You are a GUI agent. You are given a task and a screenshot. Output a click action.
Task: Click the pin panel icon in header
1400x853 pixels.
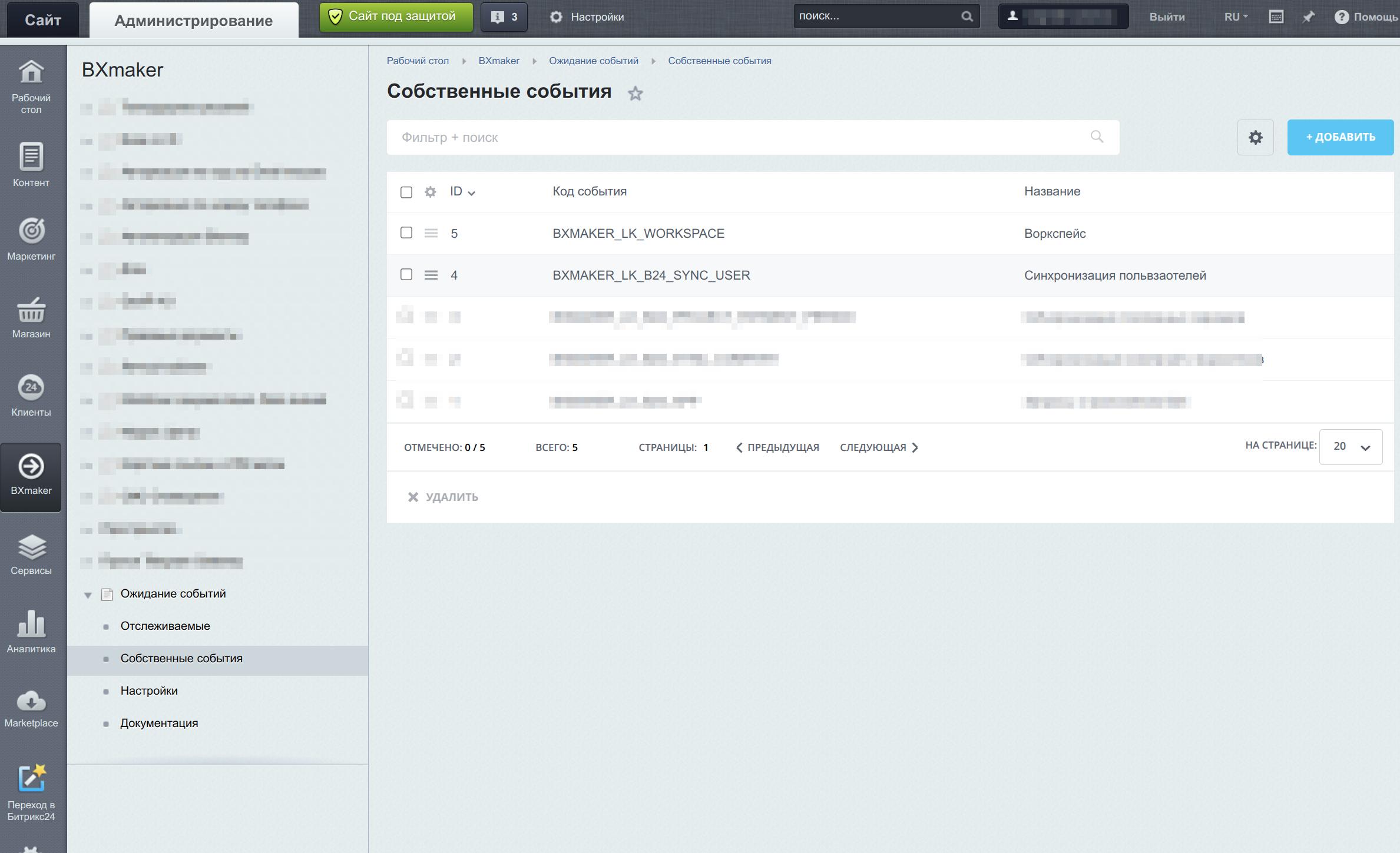(1308, 16)
